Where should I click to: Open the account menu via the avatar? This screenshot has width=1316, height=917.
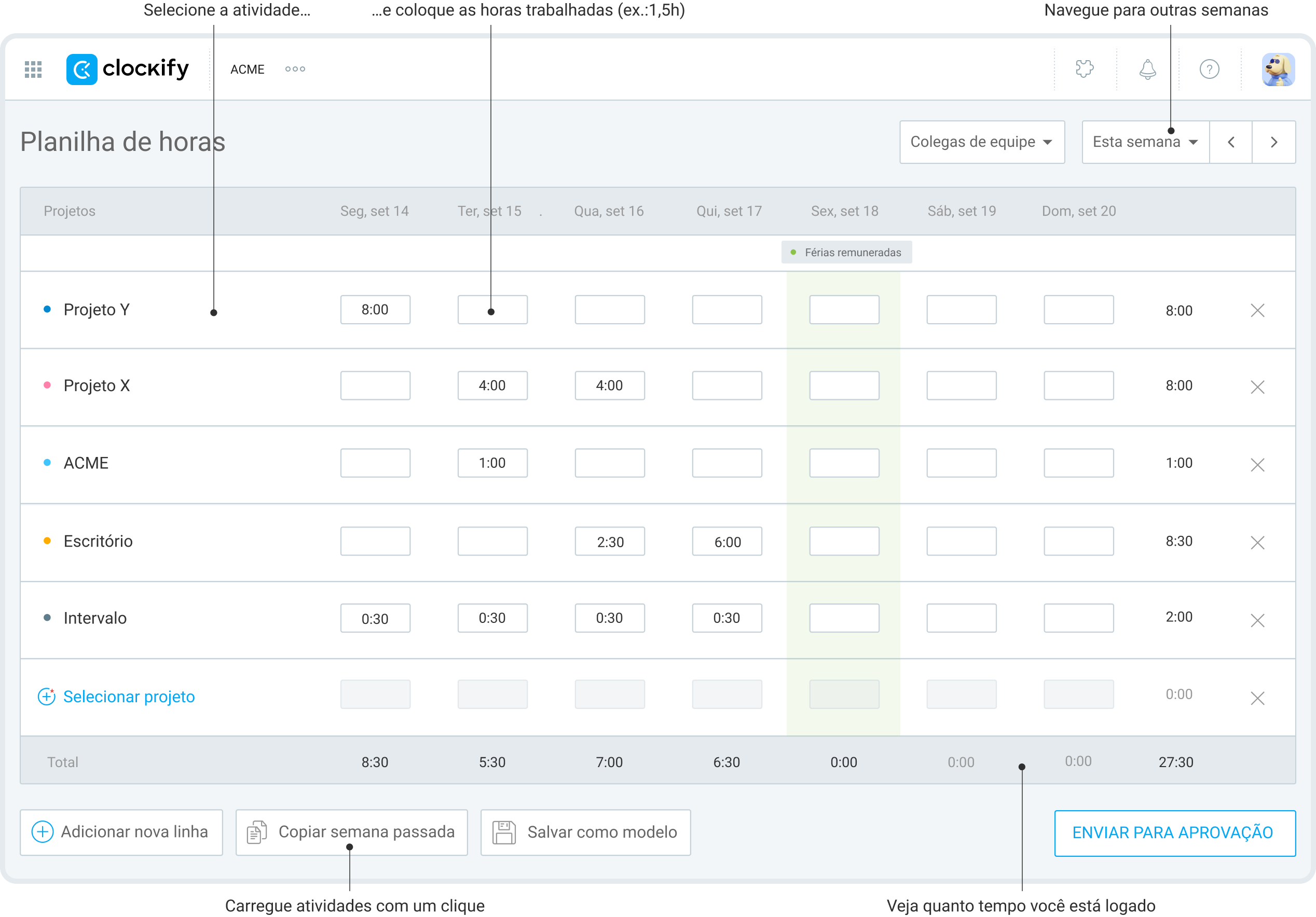coord(1279,69)
